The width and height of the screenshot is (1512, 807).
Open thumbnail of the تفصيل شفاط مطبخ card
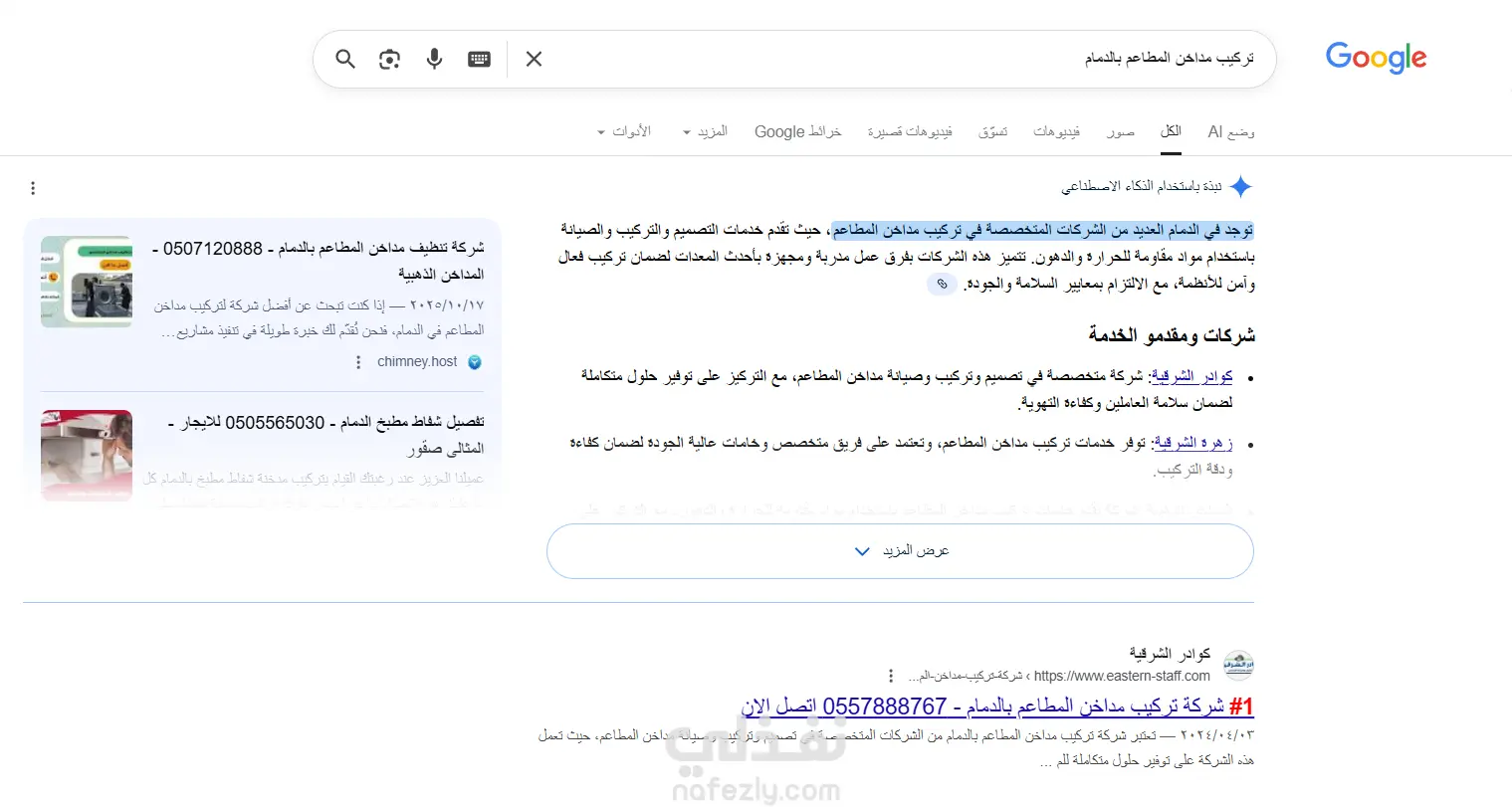[x=87, y=455]
